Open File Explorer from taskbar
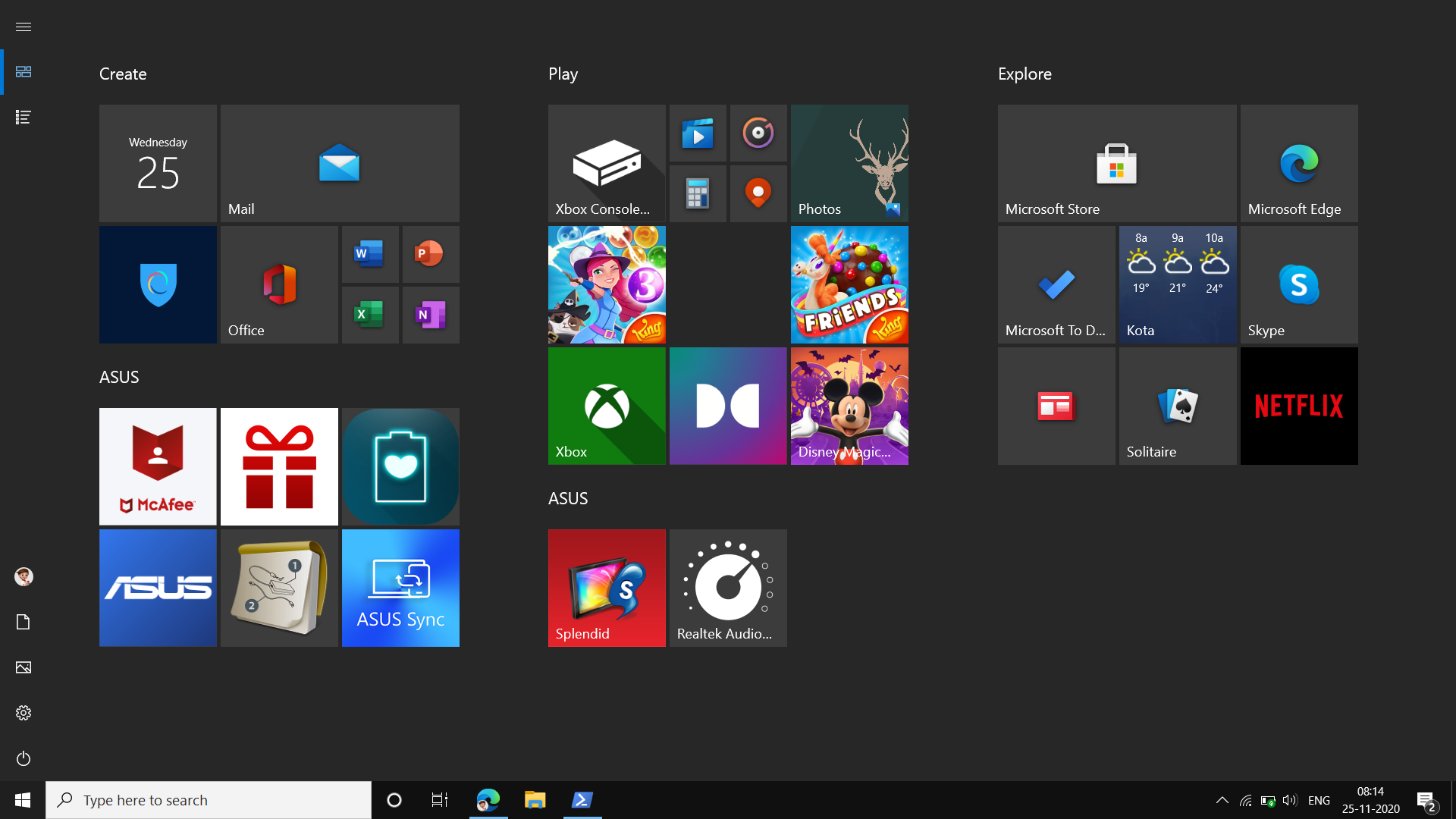1456x819 pixels. pyautogui.click(x=535, y=800)
